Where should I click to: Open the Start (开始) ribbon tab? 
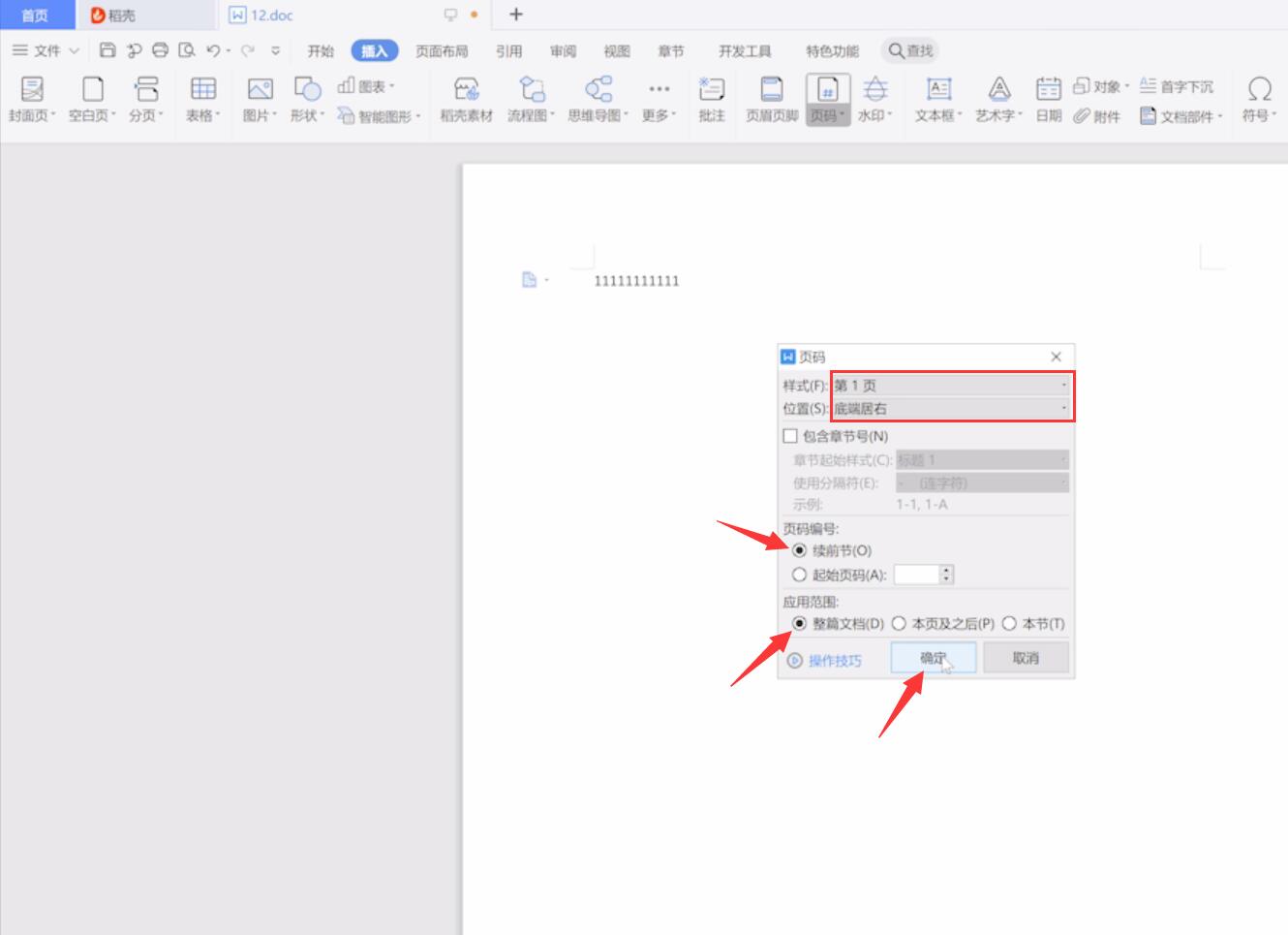[x=321, y=50]
